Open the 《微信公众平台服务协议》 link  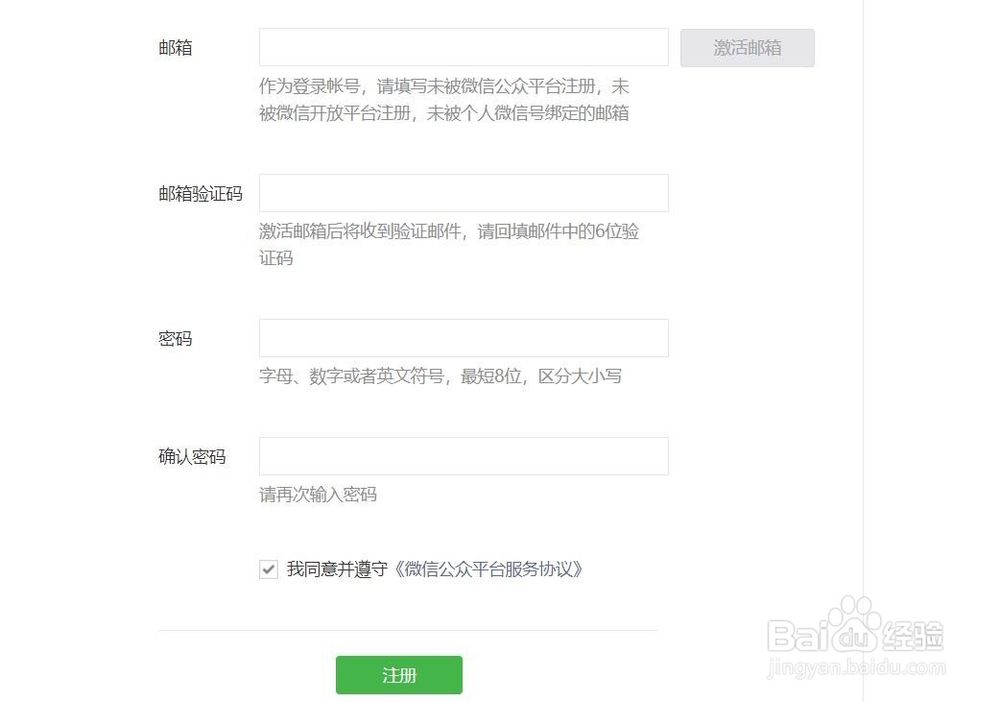pyautogui.click(x=488, y=569)
